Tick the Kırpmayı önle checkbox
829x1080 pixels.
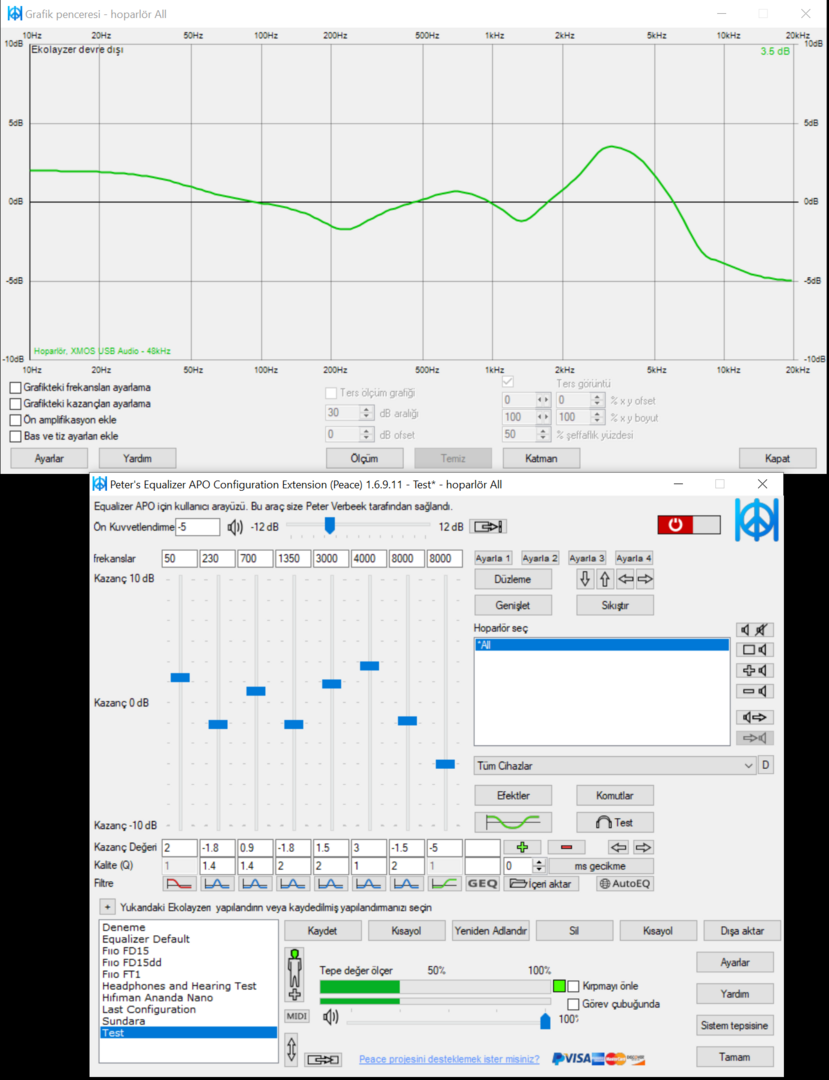point(573,986)
